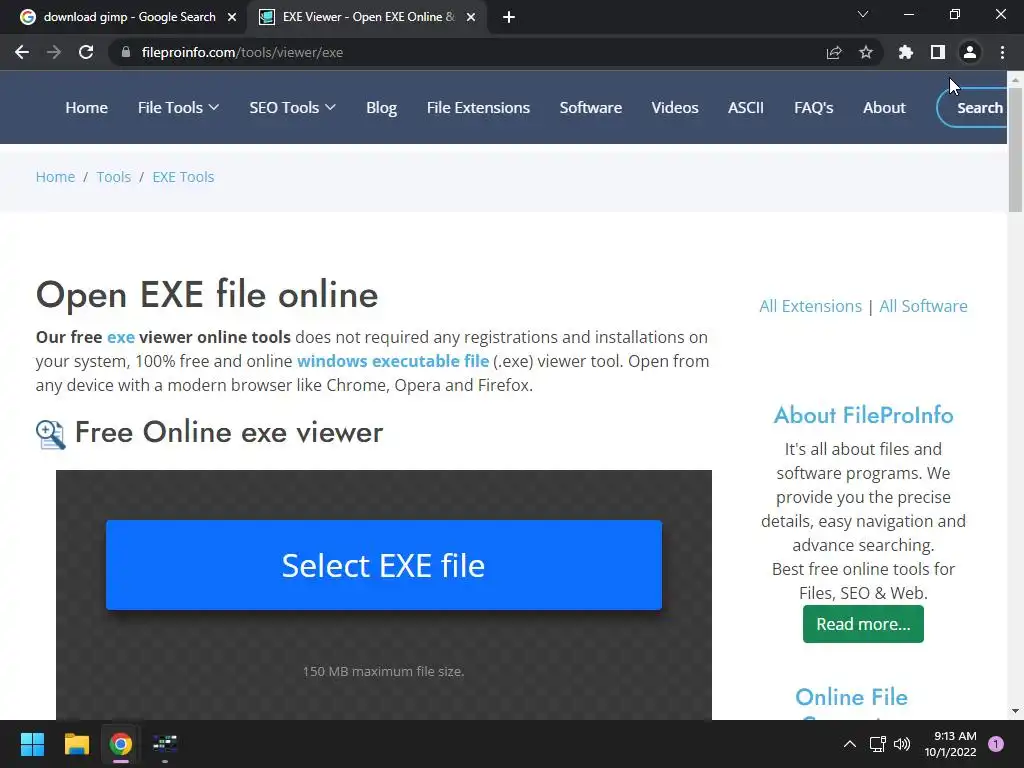Open Blog in navigation menu
The height and width of the screenshot is (768, 1024).
[381, 108]
